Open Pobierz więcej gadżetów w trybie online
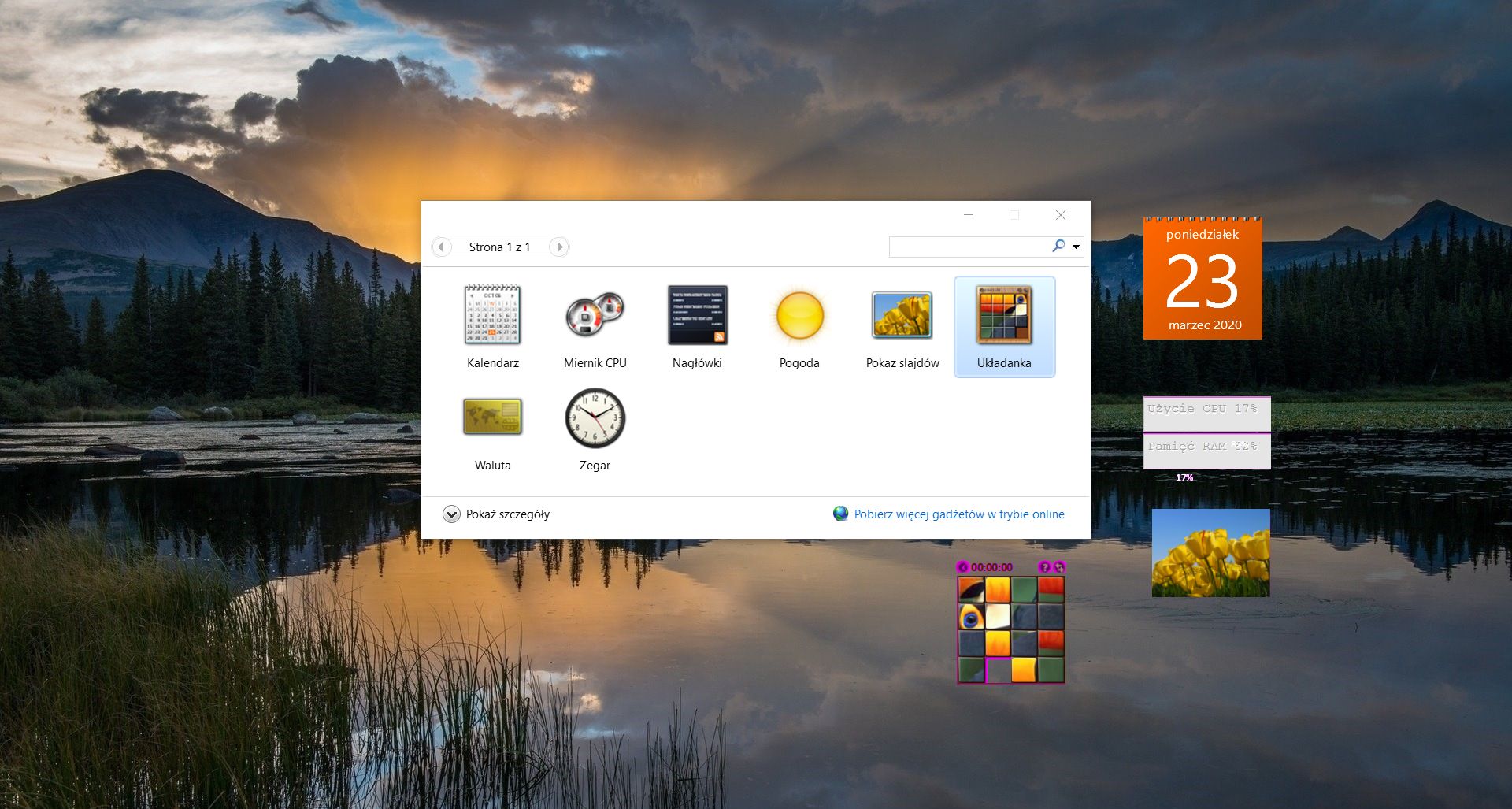 959,514
